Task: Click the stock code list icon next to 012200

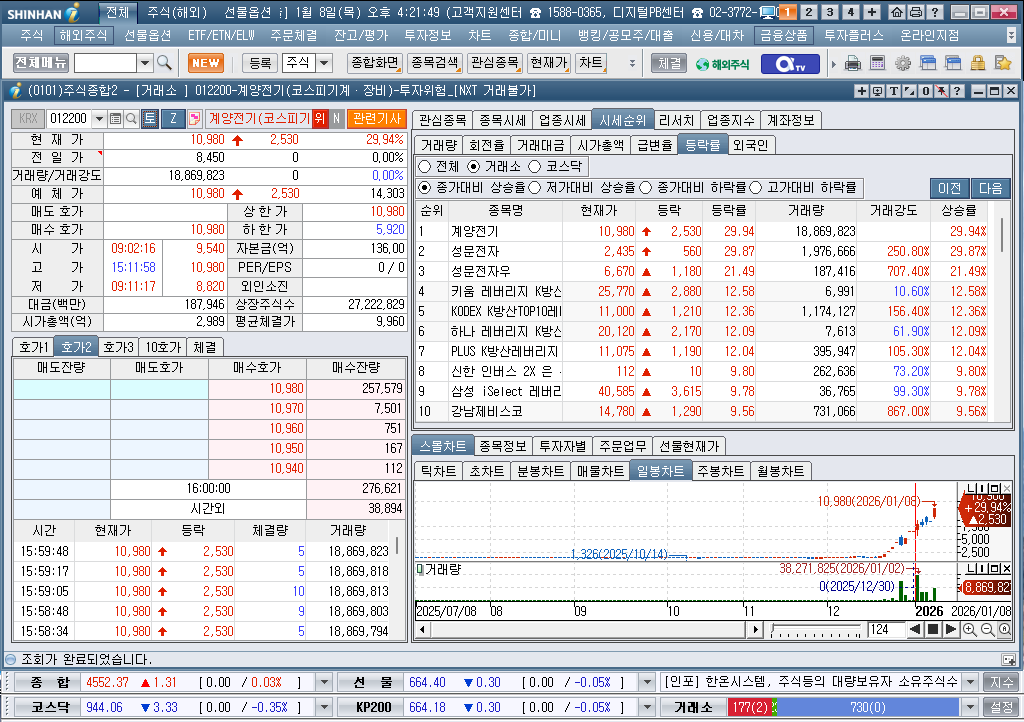Action: click(x=116, y=118)
